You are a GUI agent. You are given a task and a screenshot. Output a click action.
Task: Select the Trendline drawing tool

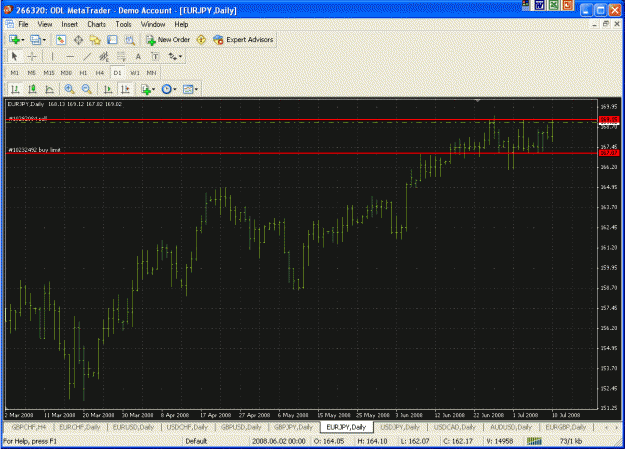point(87,56)
